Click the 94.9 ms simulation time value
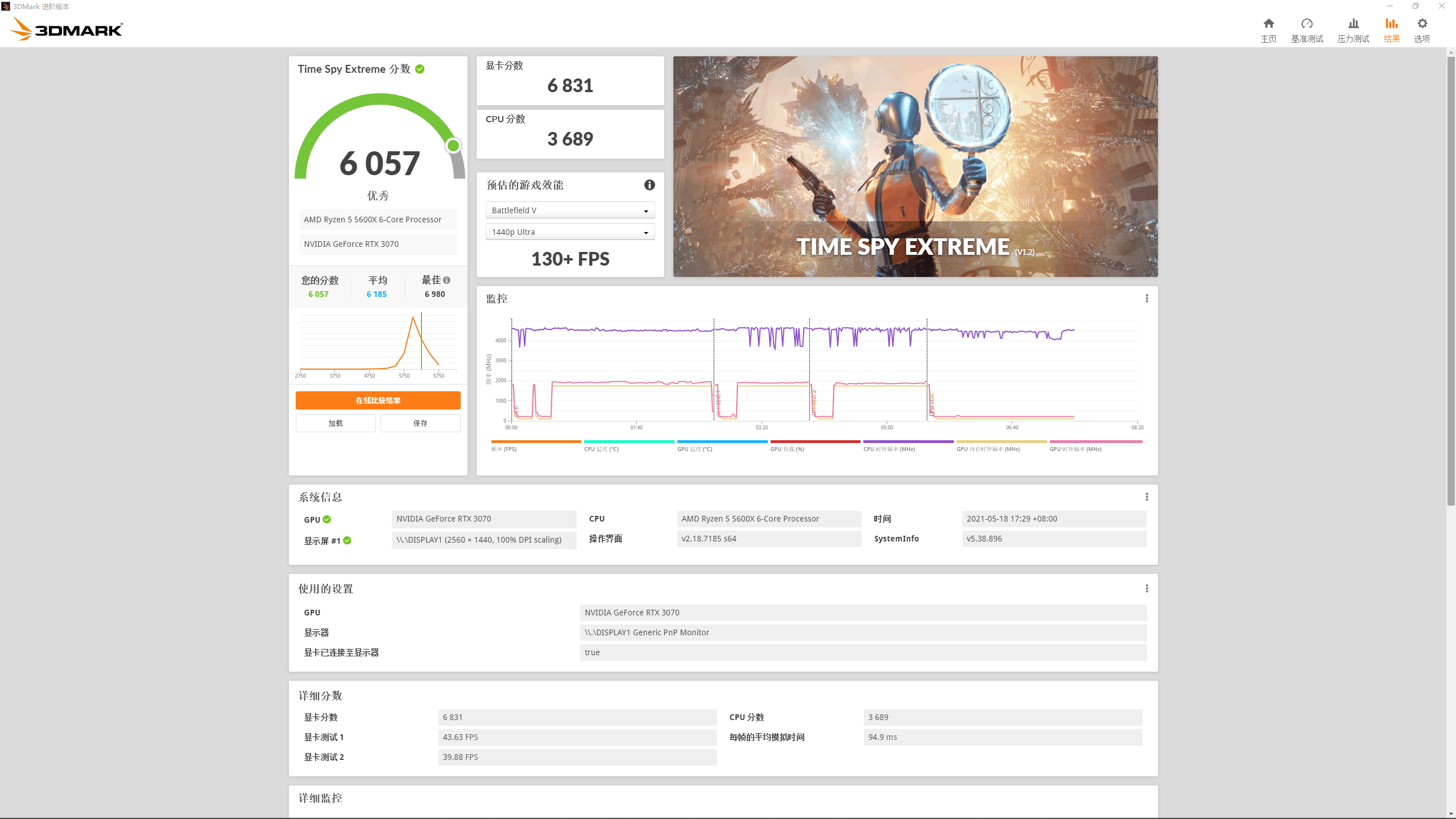Viewport: 1456px width, 819px height. [x=1003, y=737]
